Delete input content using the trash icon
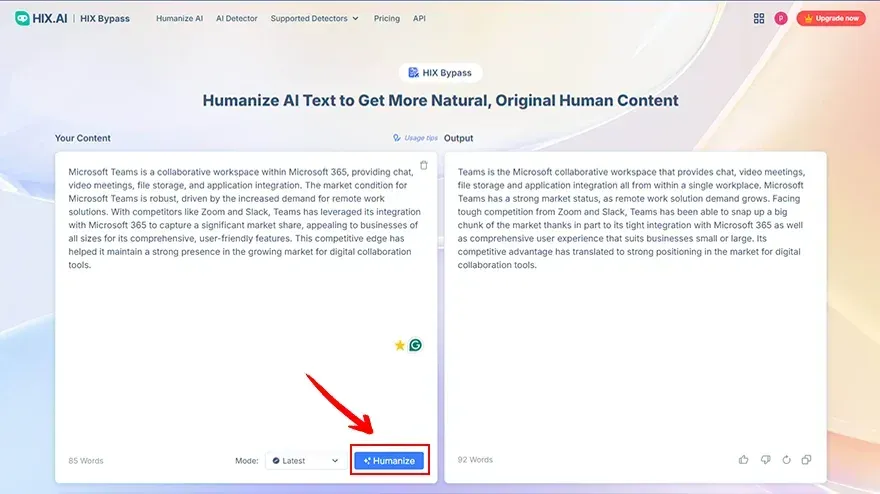The image size is (880, 494). 424,165
